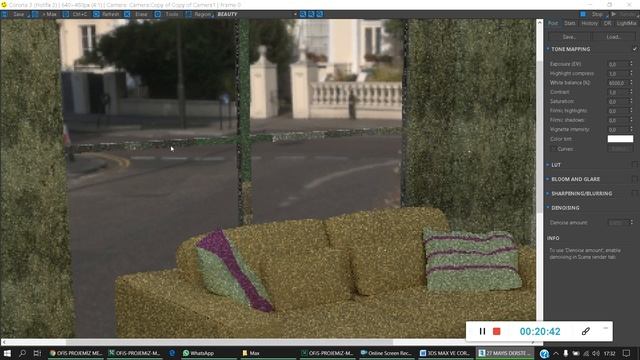Open the Online Screen Recorder taskbar item
640x360 pixels.
coord(386,353)
